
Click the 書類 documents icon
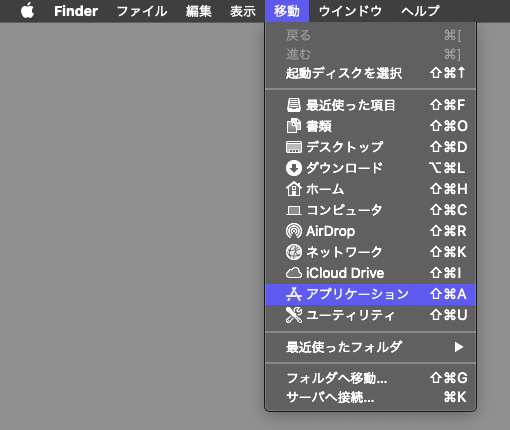coord(294,126)
